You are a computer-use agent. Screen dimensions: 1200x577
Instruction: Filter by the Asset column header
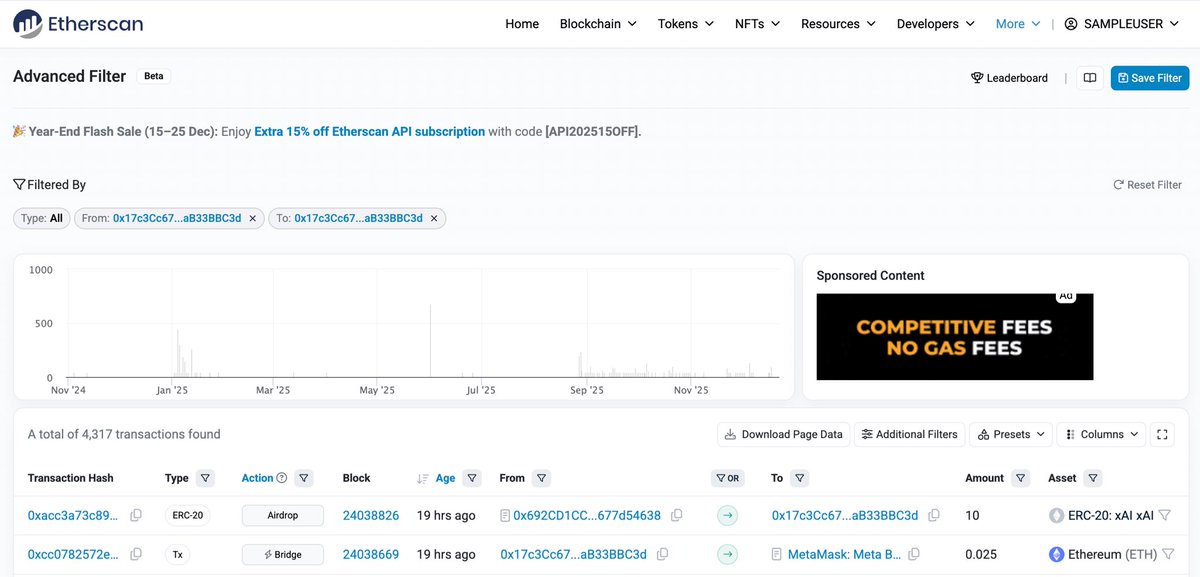coord(1093,478)
